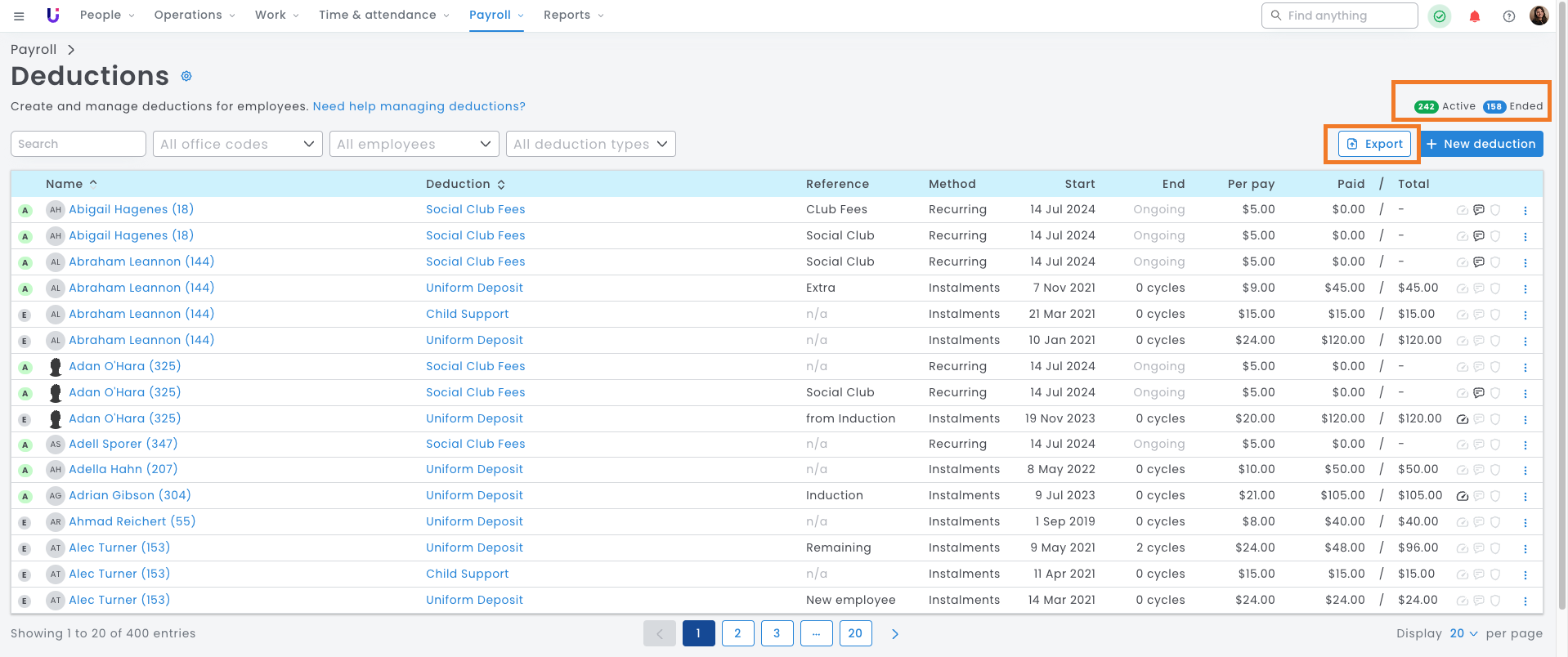The width and height of the screenshot is (1568, 657).
Task: Change the Display 20 per page dropdown
Action: click(1463, 633)
